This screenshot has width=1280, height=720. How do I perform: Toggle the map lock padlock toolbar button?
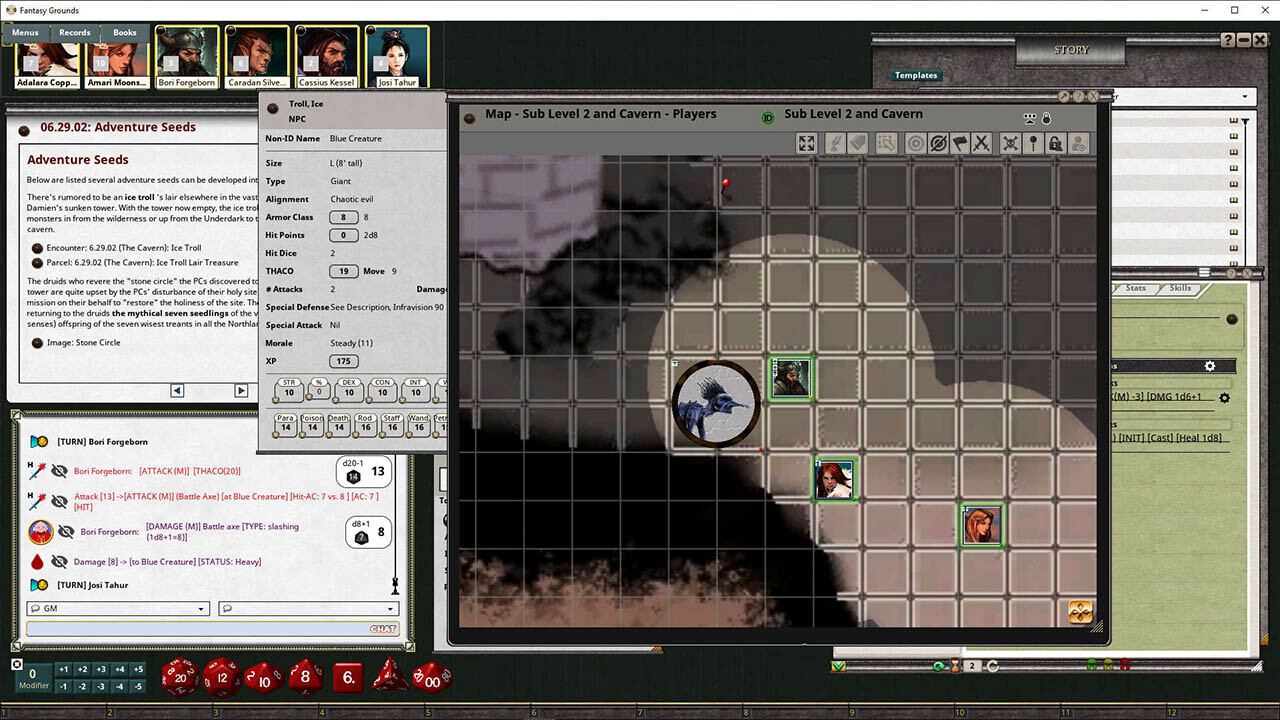tap(1055, 144)
